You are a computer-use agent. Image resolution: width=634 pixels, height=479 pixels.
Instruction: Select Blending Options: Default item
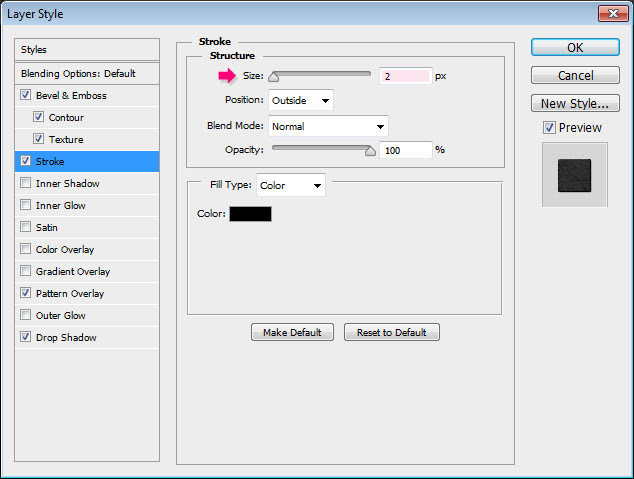point(78,74)
